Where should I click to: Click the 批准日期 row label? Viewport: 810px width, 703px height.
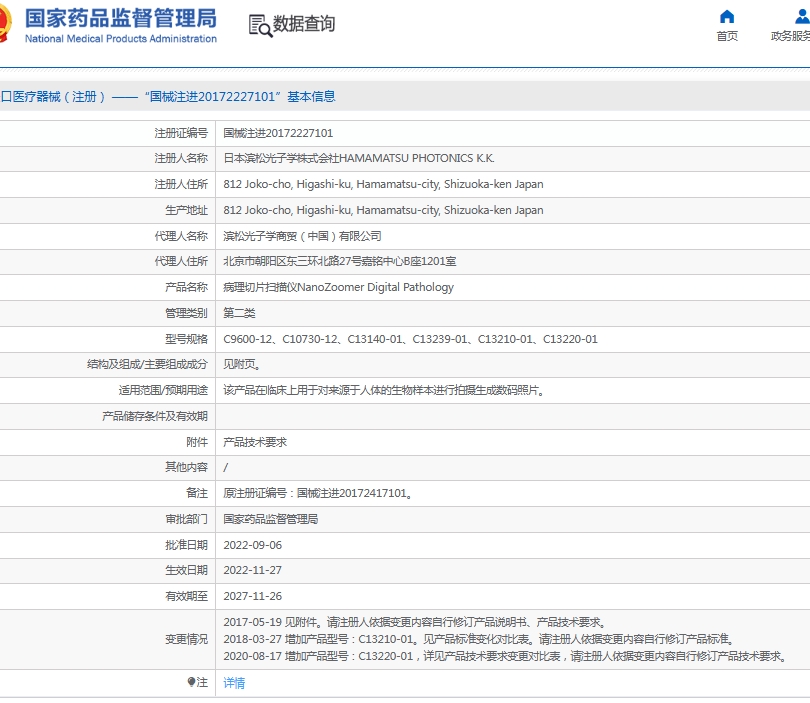pyautogui.click(x=186, y=545)
